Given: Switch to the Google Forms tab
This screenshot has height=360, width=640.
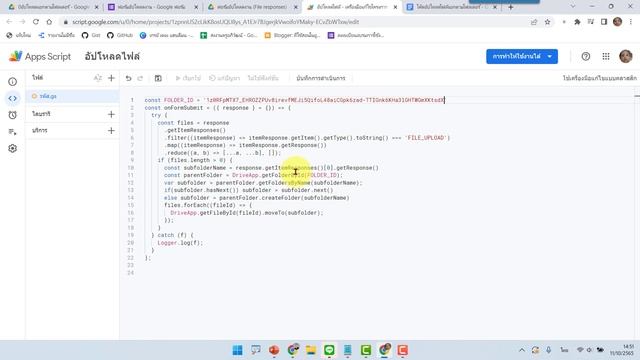Looking at the screenshot, I should 152,7.
